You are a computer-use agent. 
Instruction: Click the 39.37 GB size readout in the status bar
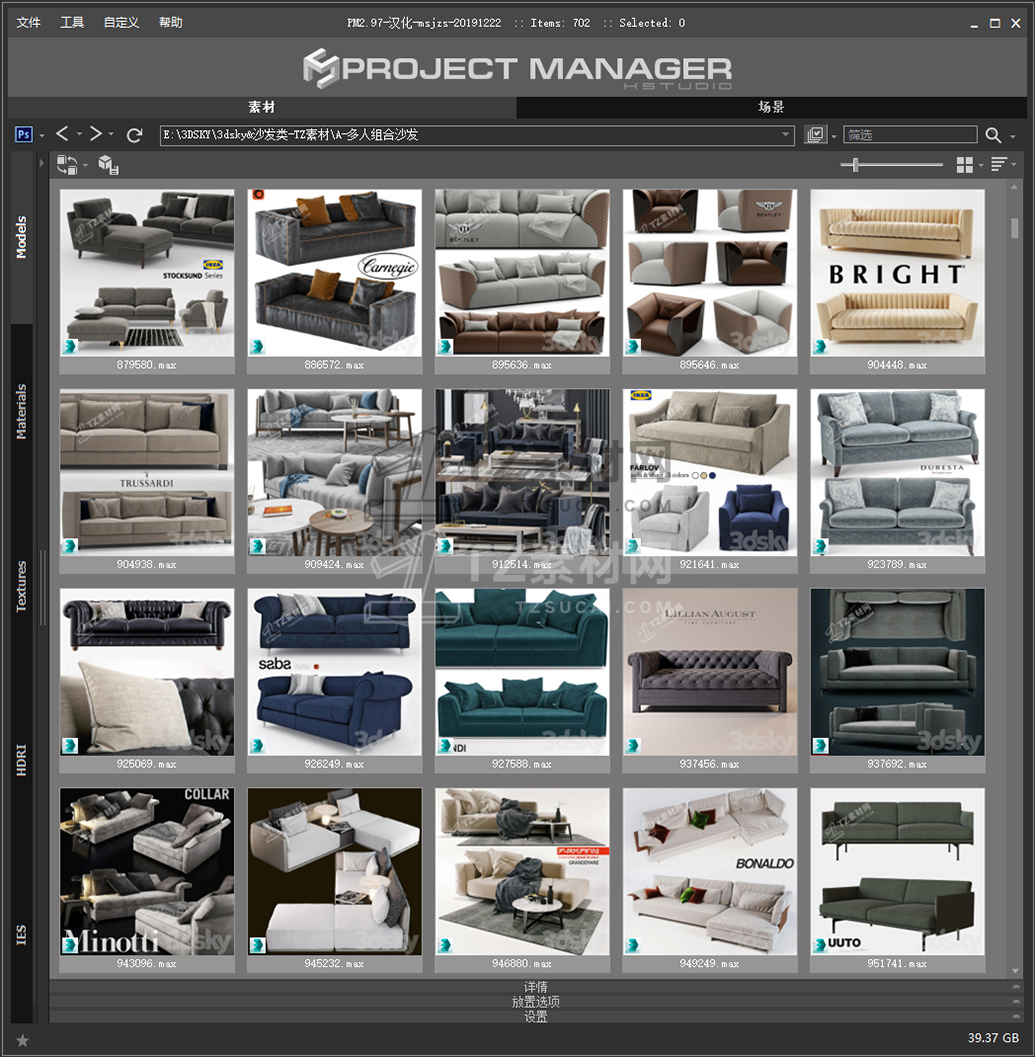coord(993,1038)
